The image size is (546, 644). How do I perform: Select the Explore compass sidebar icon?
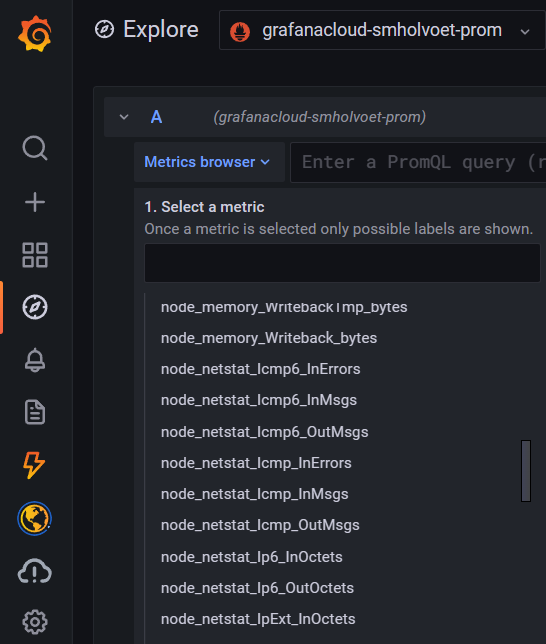(35, 307)
